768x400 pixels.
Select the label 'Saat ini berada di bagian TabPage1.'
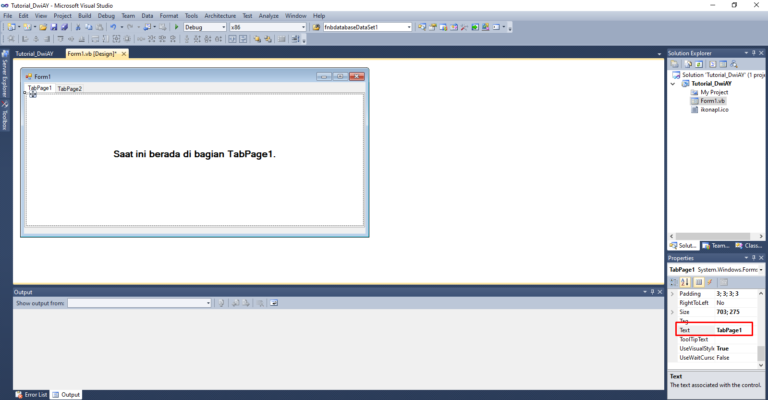(x=194, y=154)
